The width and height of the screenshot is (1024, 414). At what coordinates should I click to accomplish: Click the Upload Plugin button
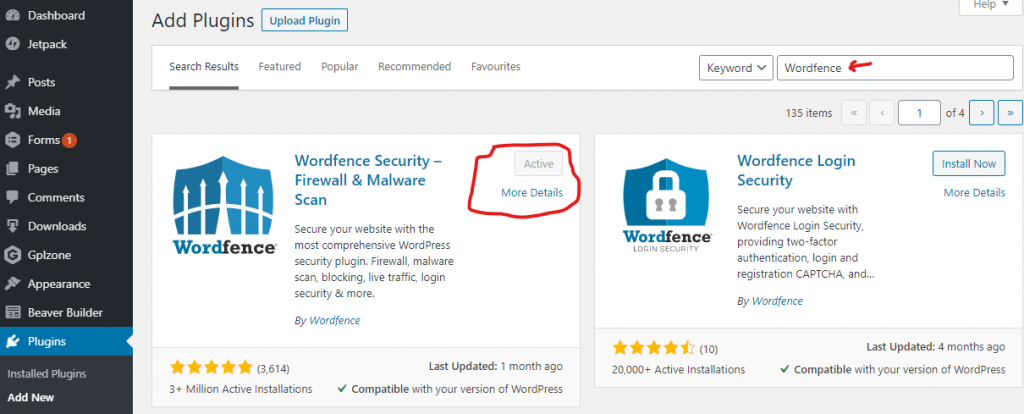(x=305, y=20)
